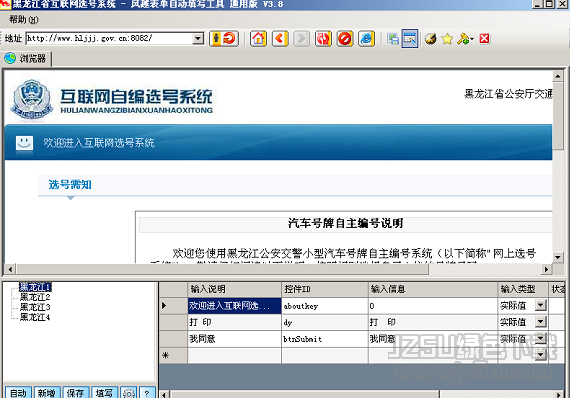Open the 帮助(H) menu
The width and height of the screenshot is (570, 398).
tap(24, 20)
